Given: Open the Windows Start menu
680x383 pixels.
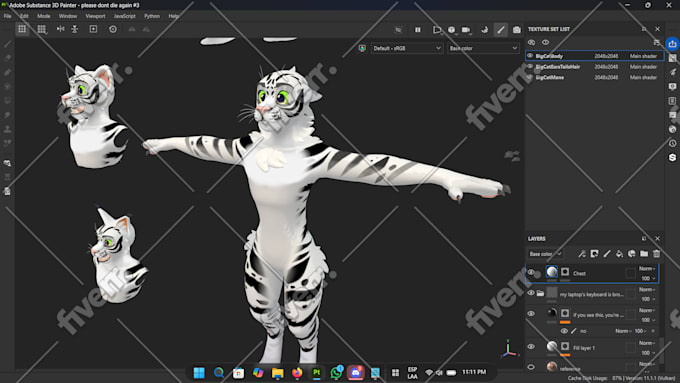Looking at the screenshot, I should point(199,373).
